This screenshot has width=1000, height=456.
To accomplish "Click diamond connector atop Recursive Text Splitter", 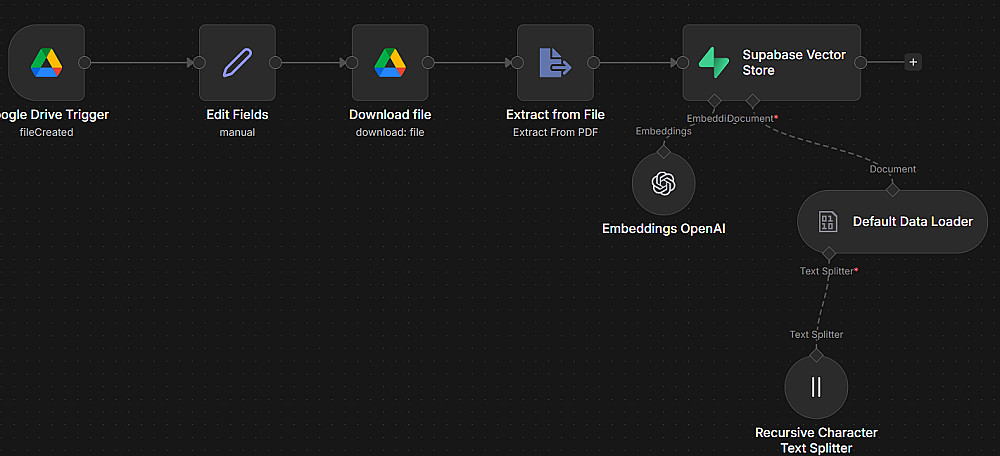I will click(816, 355).
